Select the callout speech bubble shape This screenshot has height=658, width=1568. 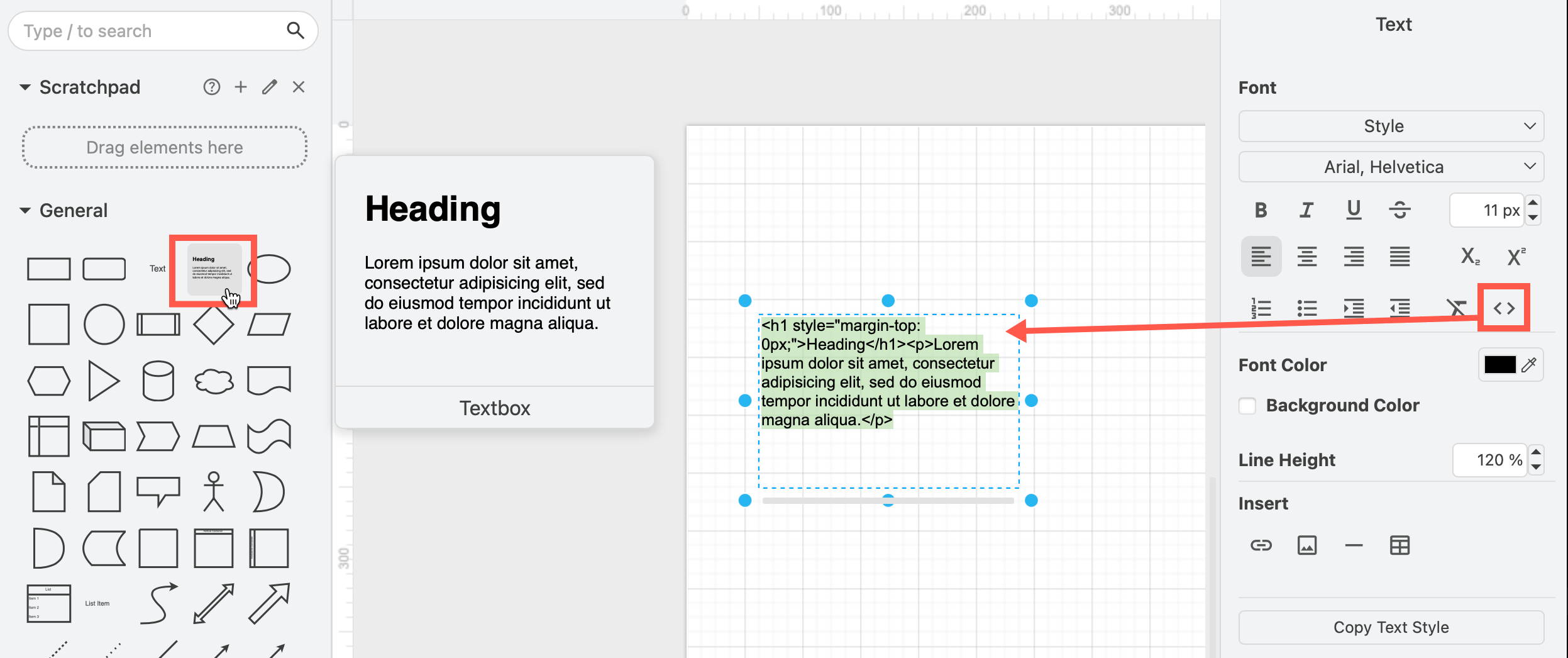pyautogui.click(x=158, y=491)
